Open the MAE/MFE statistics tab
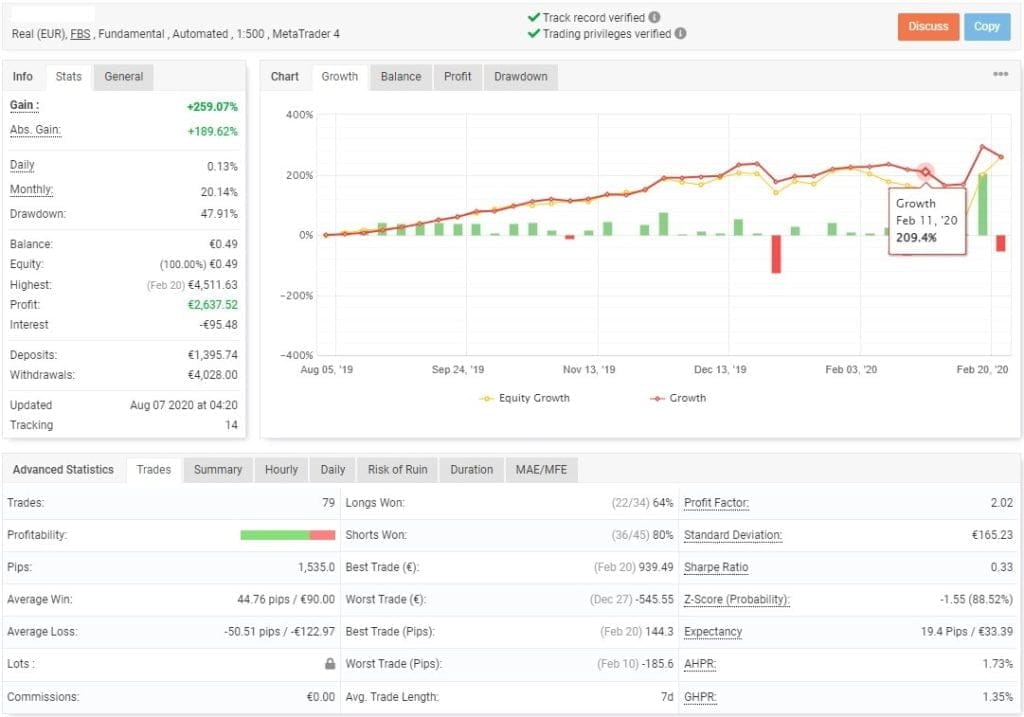 (x=541, y=469)
